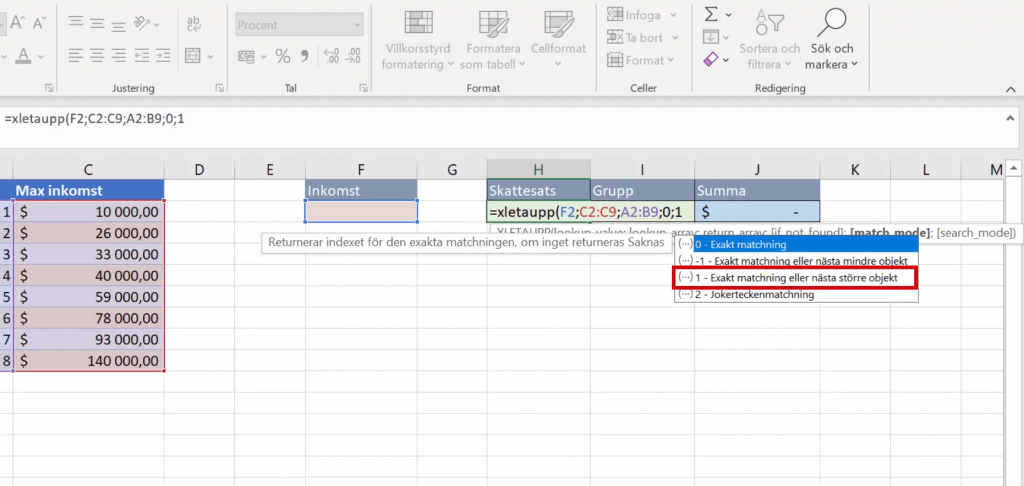
Task: Click the vertical scrollbar up arrow
Action: (x=1012, y=169)
